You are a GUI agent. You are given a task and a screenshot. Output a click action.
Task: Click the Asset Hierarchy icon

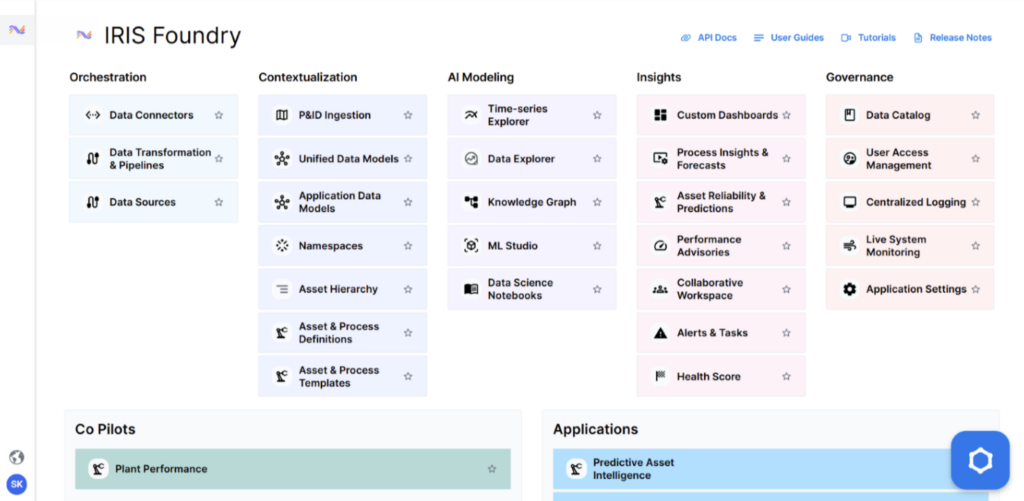pos(282,289)
